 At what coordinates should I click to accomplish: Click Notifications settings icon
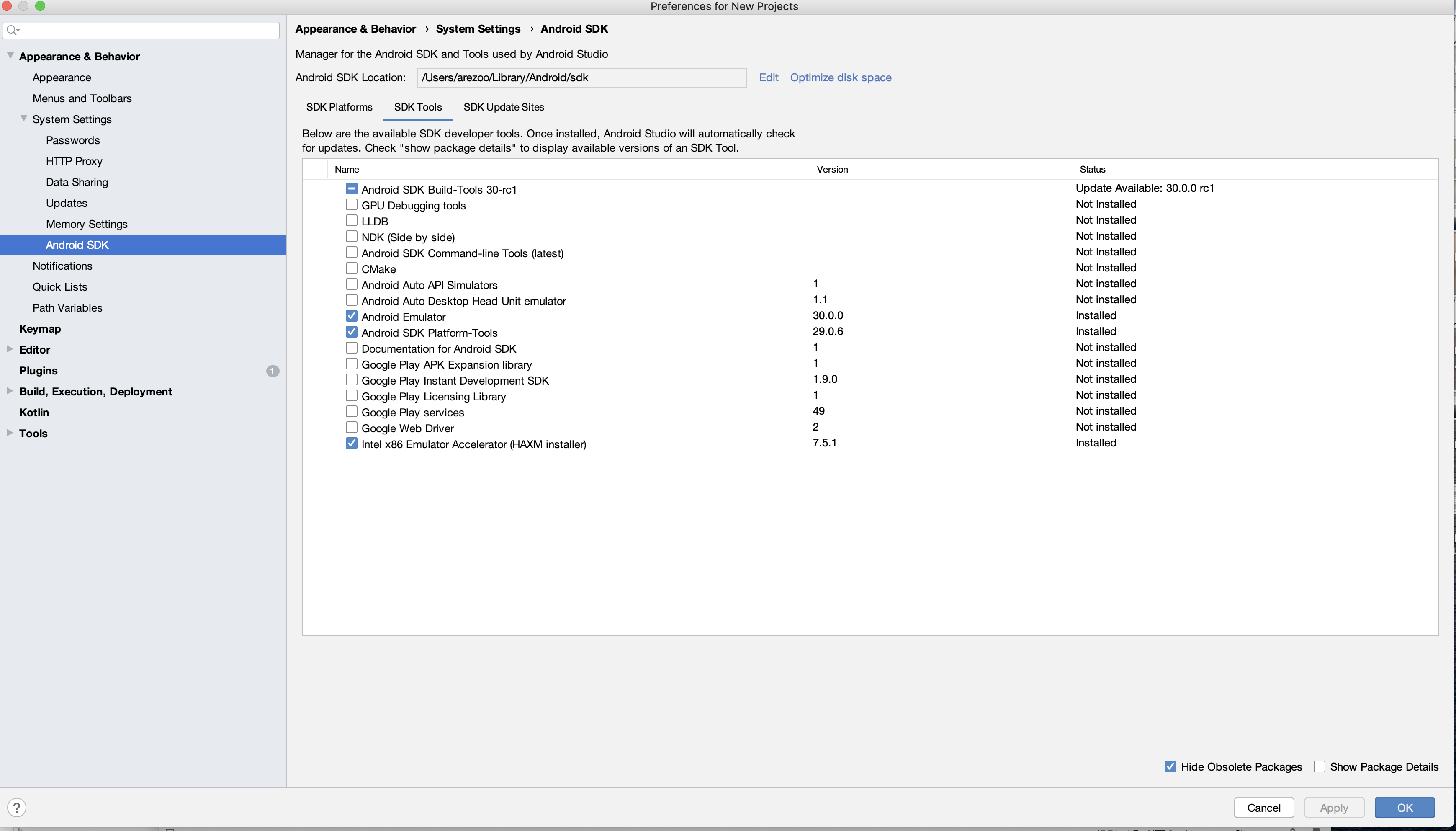(62, 266)
